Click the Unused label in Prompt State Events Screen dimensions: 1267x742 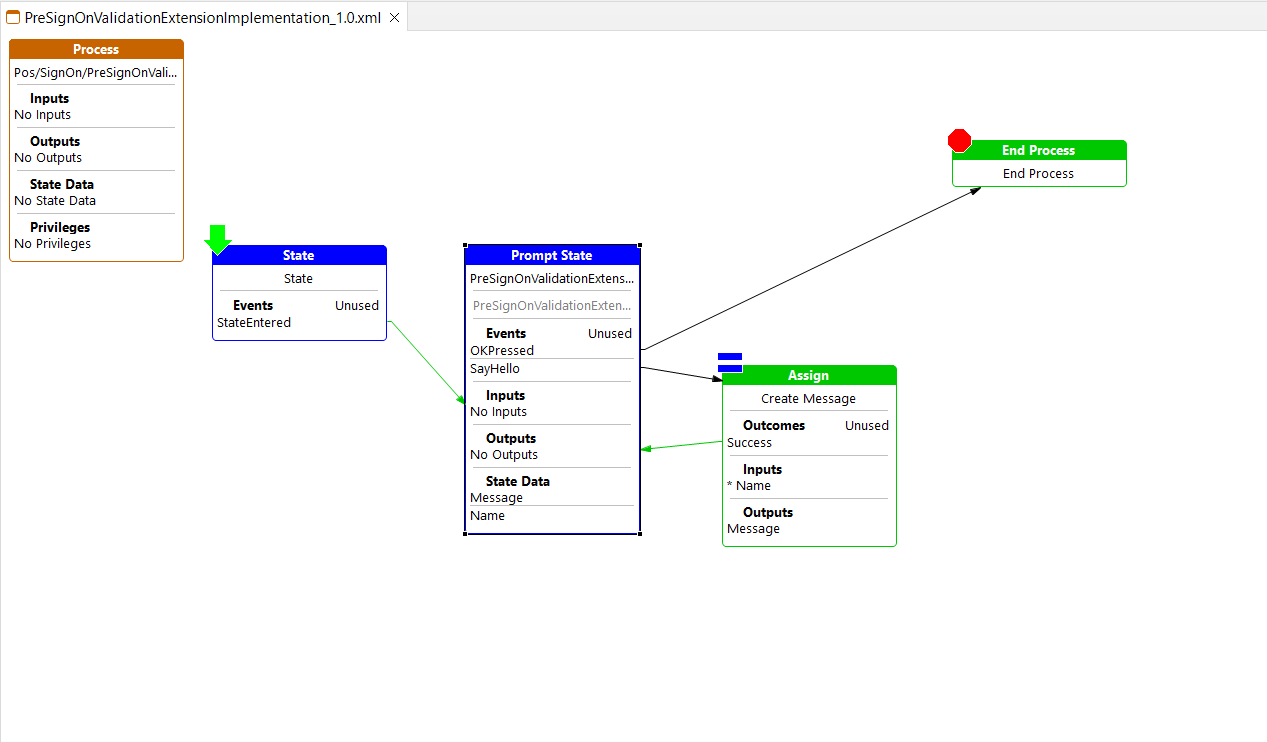click(610, 334)
